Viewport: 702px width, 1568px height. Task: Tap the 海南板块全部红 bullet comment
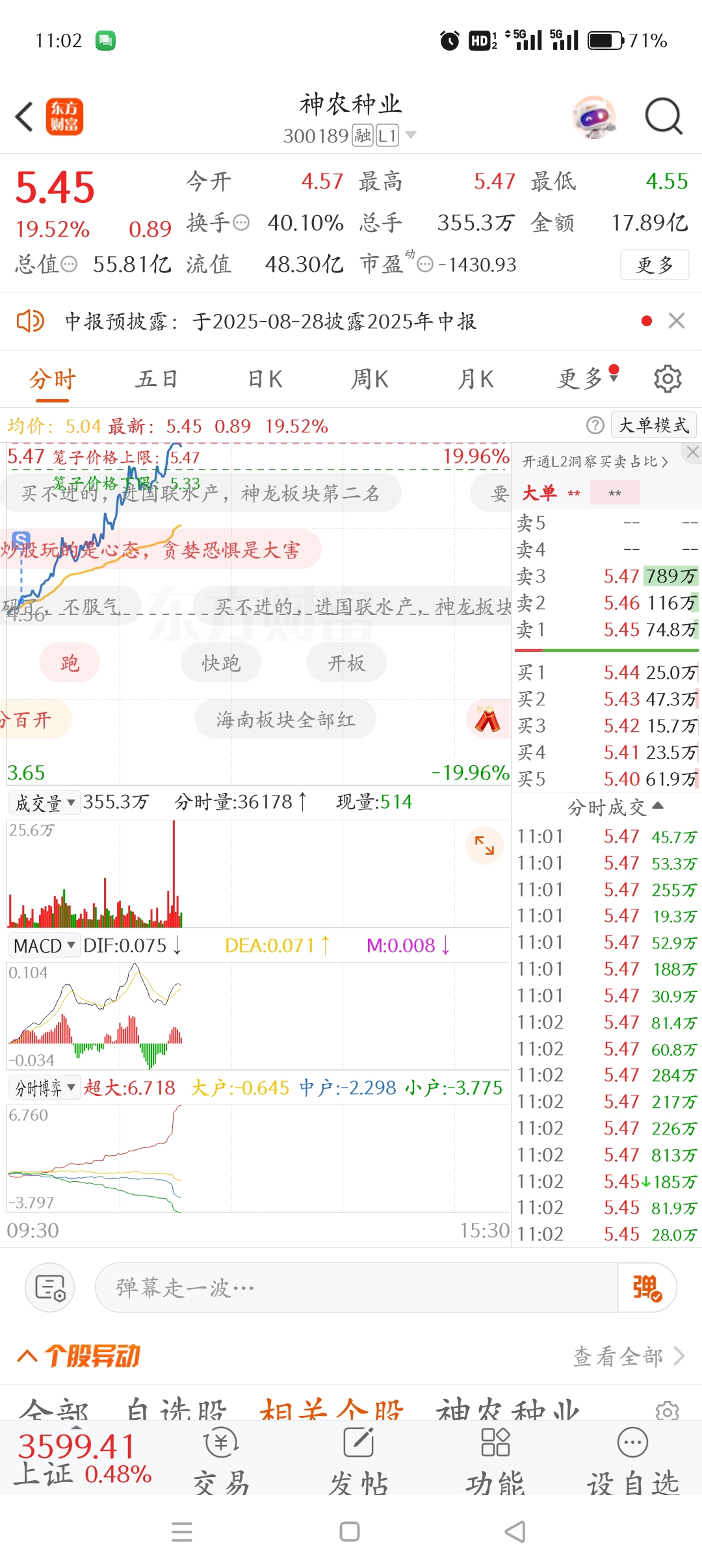285,720
